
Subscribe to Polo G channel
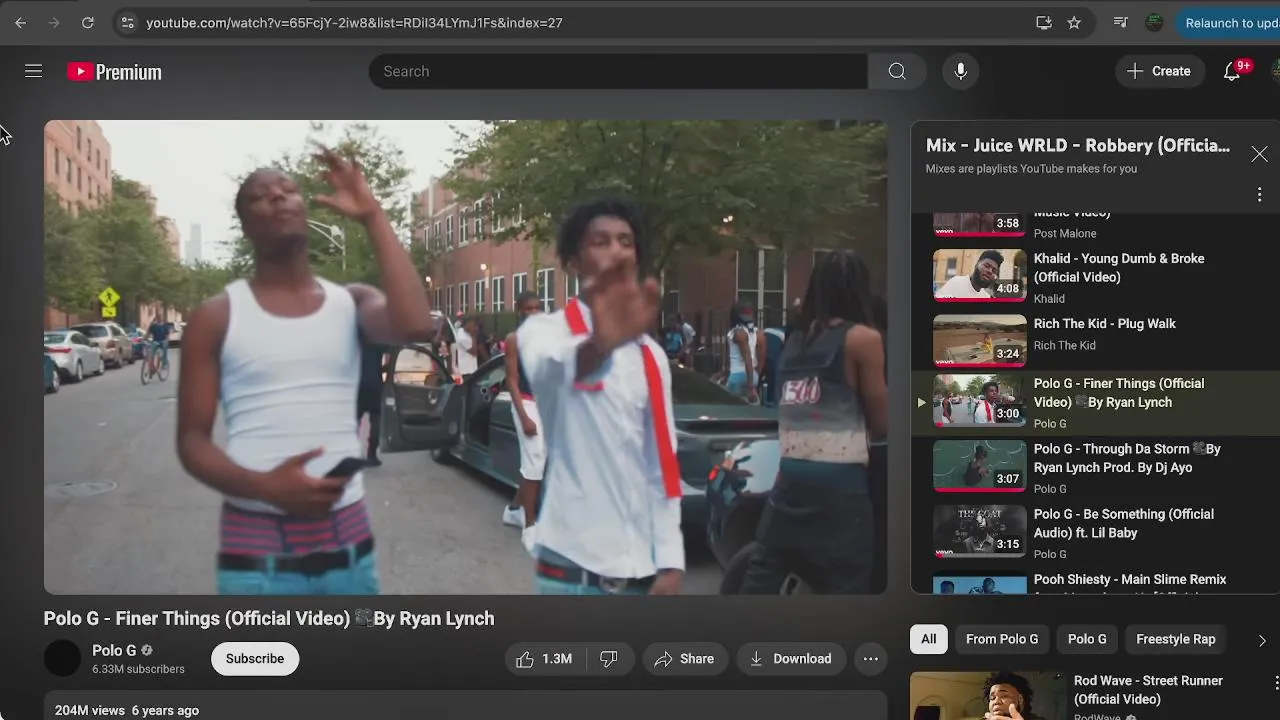[x=255, y=658]
